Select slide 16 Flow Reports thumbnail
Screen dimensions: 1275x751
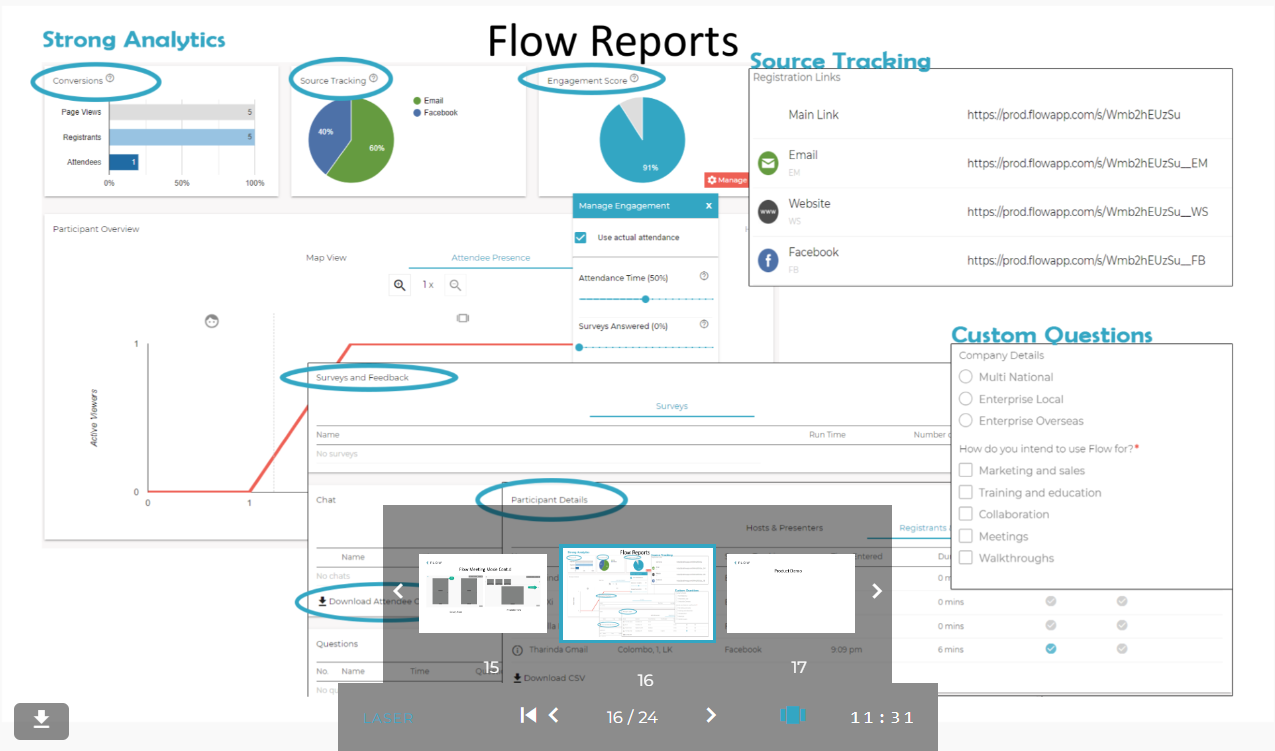point(638,593)
